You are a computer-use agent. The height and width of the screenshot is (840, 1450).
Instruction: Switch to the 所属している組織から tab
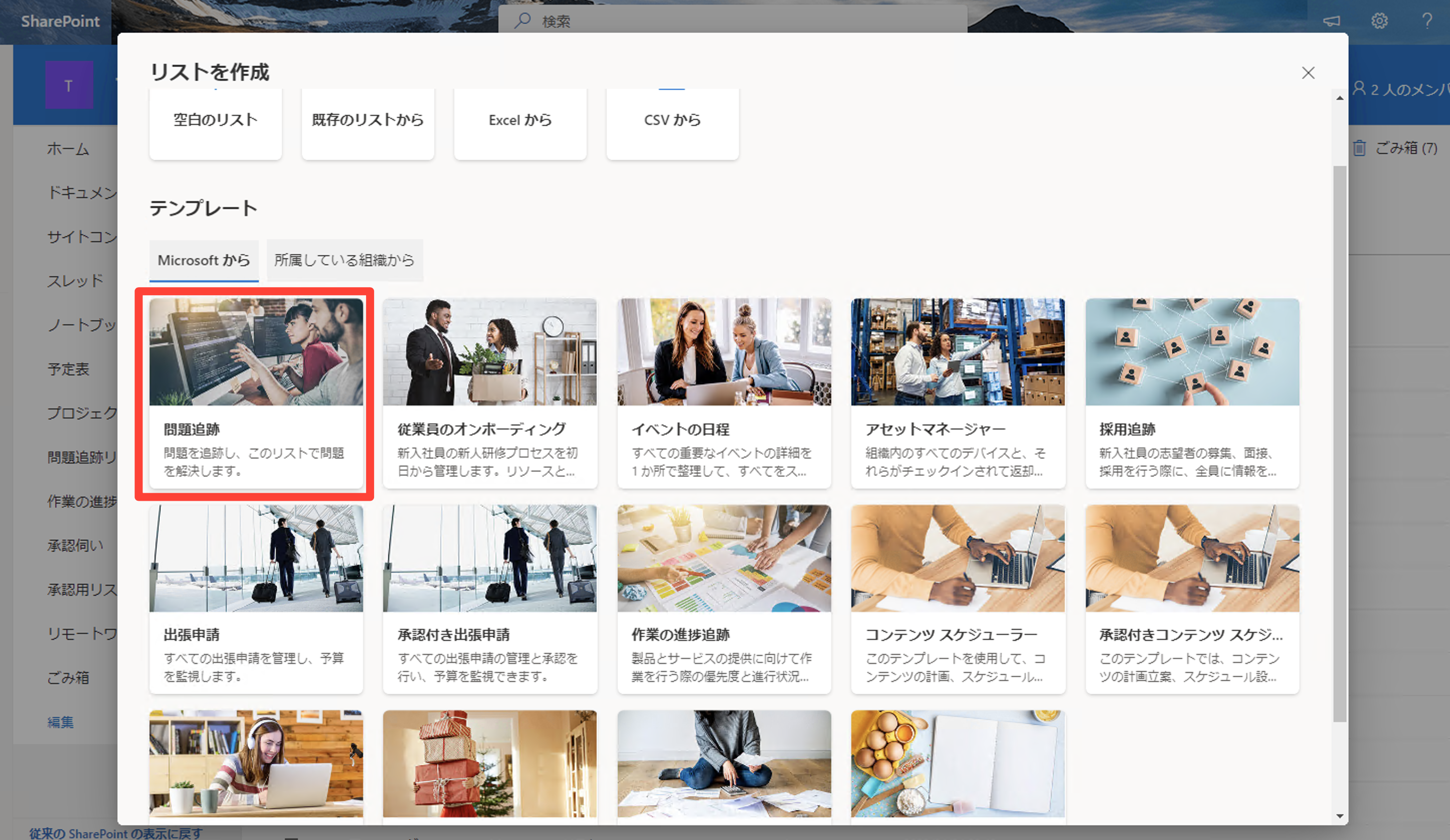point(344,261)
